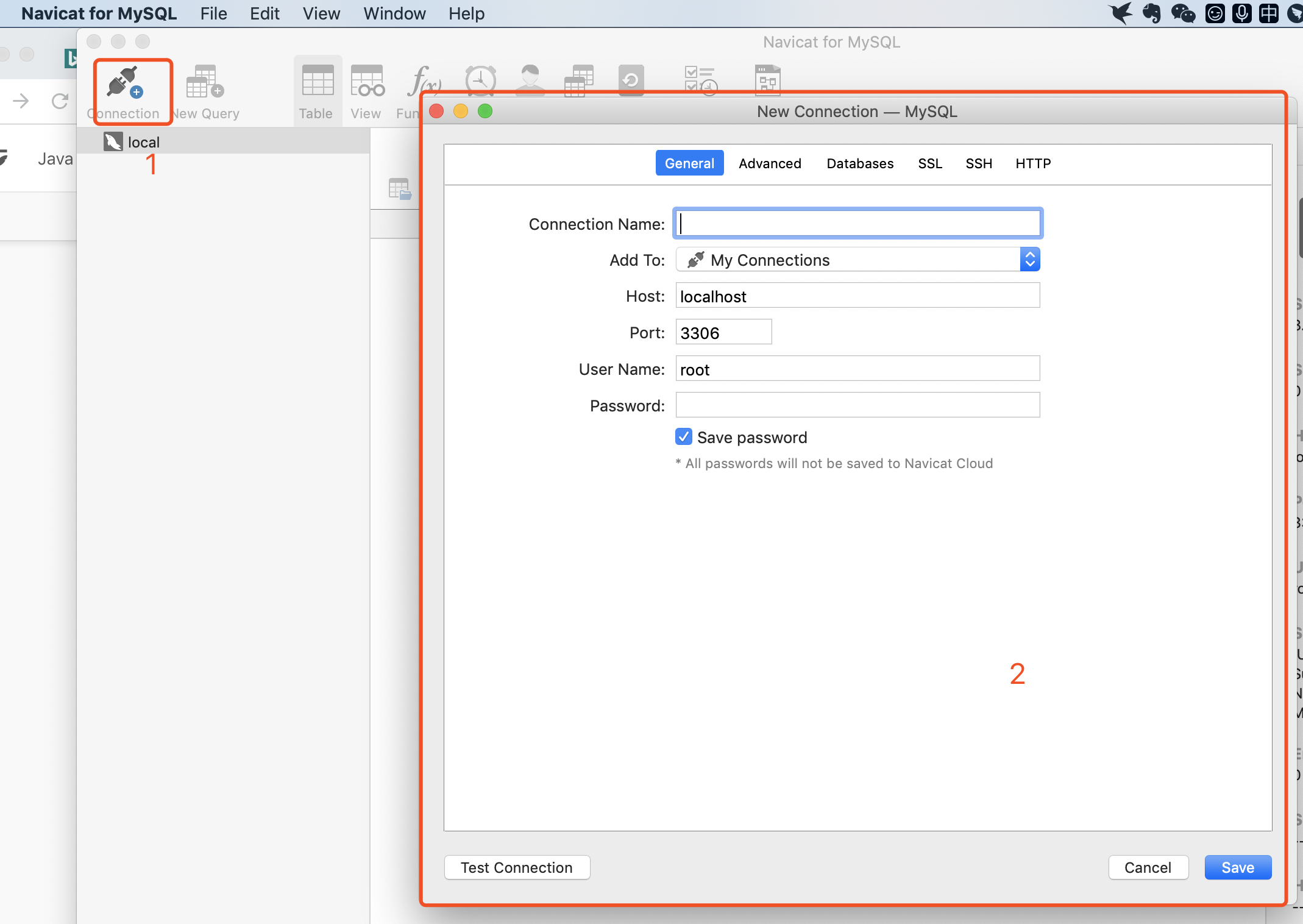
Task: Click the Backup toolbar icon
Action: coord(631,79)
